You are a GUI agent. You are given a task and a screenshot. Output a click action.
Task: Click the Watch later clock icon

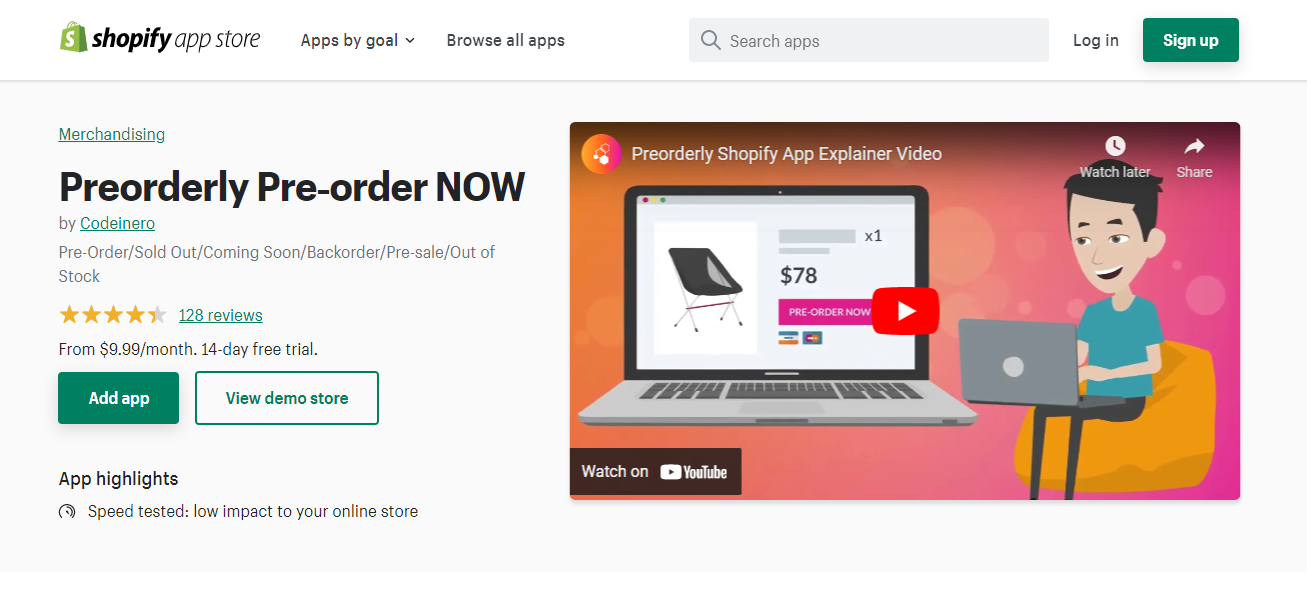coord(1115,146)
